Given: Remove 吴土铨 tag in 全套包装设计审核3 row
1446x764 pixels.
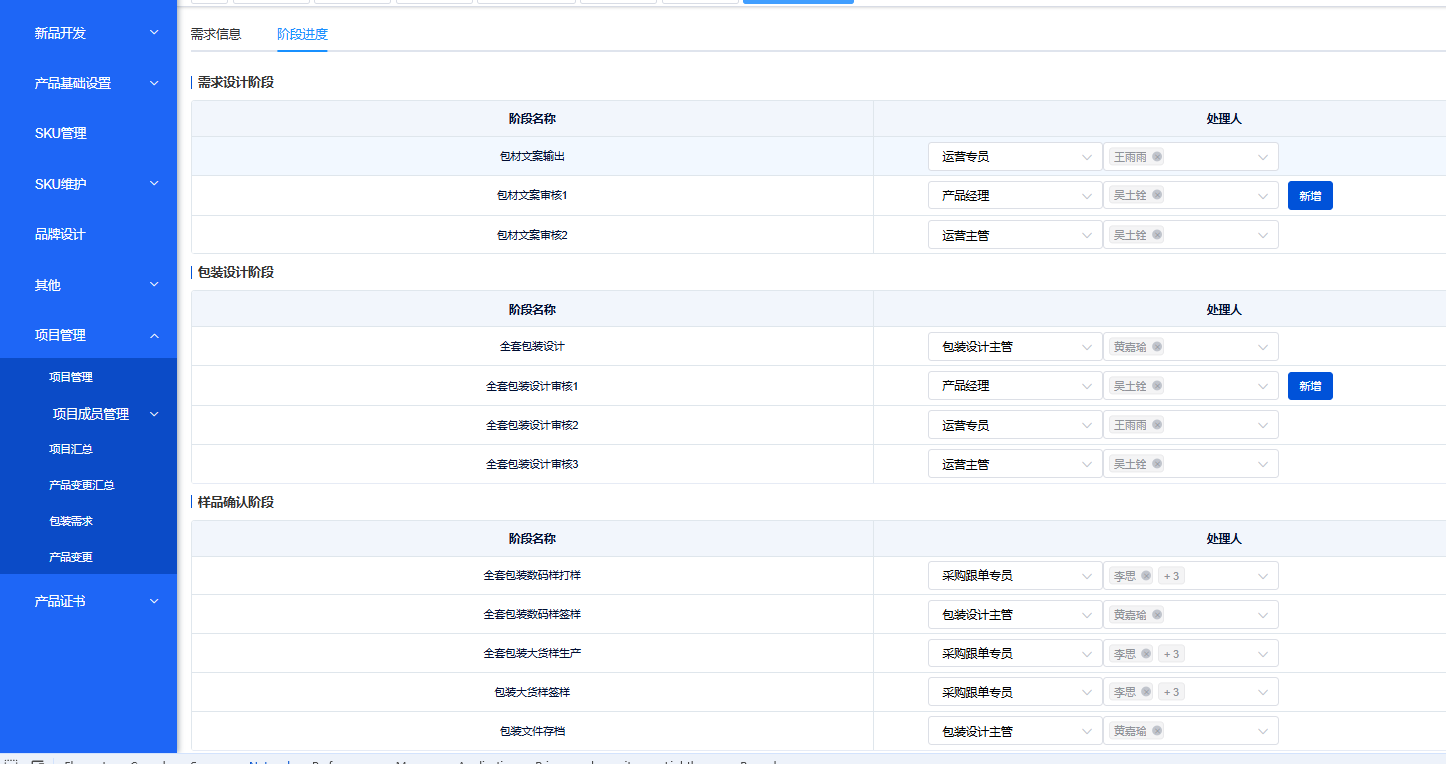Looking at the screenshot, I should [1157, 464].
